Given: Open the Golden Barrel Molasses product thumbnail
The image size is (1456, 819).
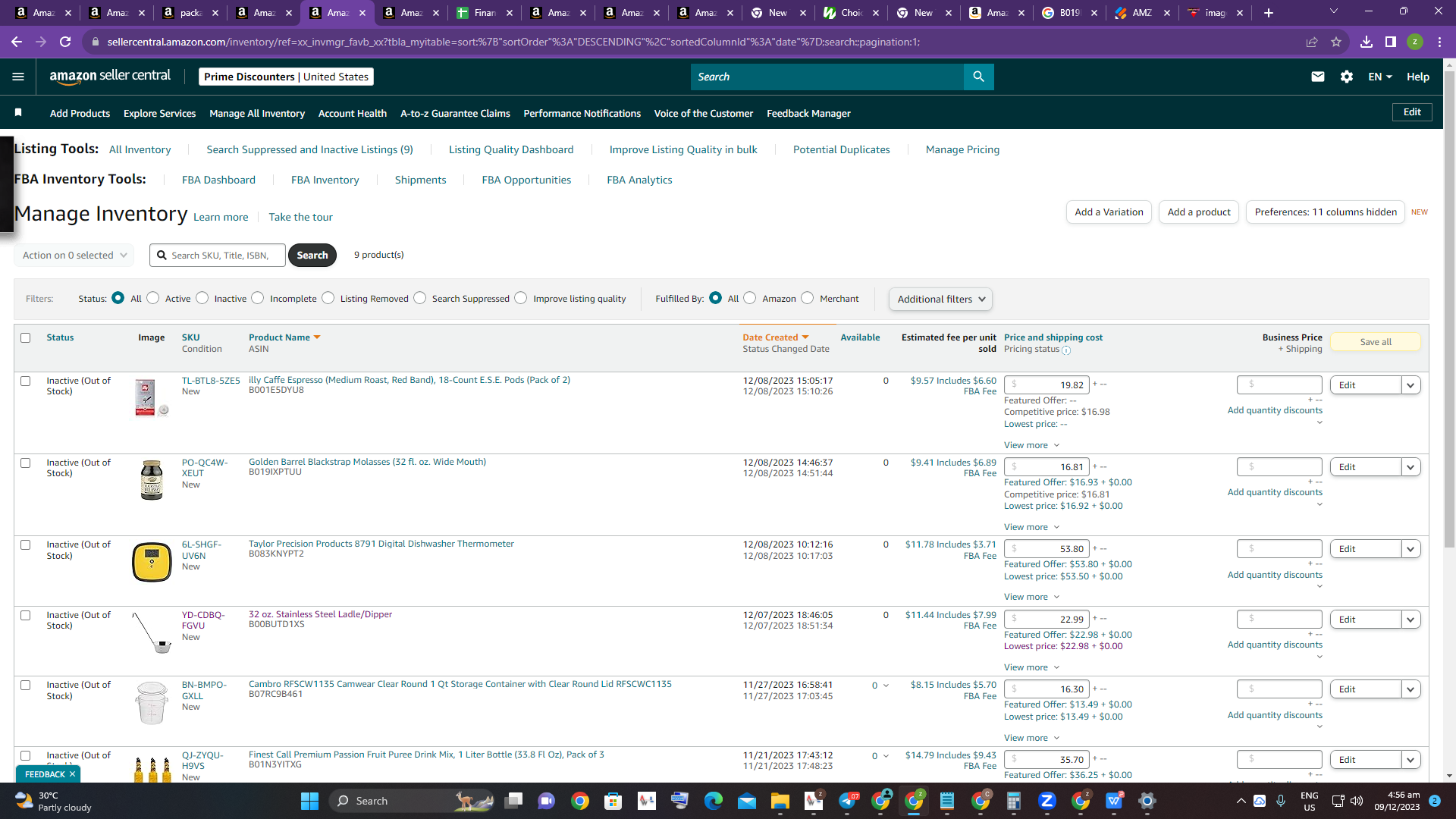Looking at the screenshot, I should tap(152, 480).
